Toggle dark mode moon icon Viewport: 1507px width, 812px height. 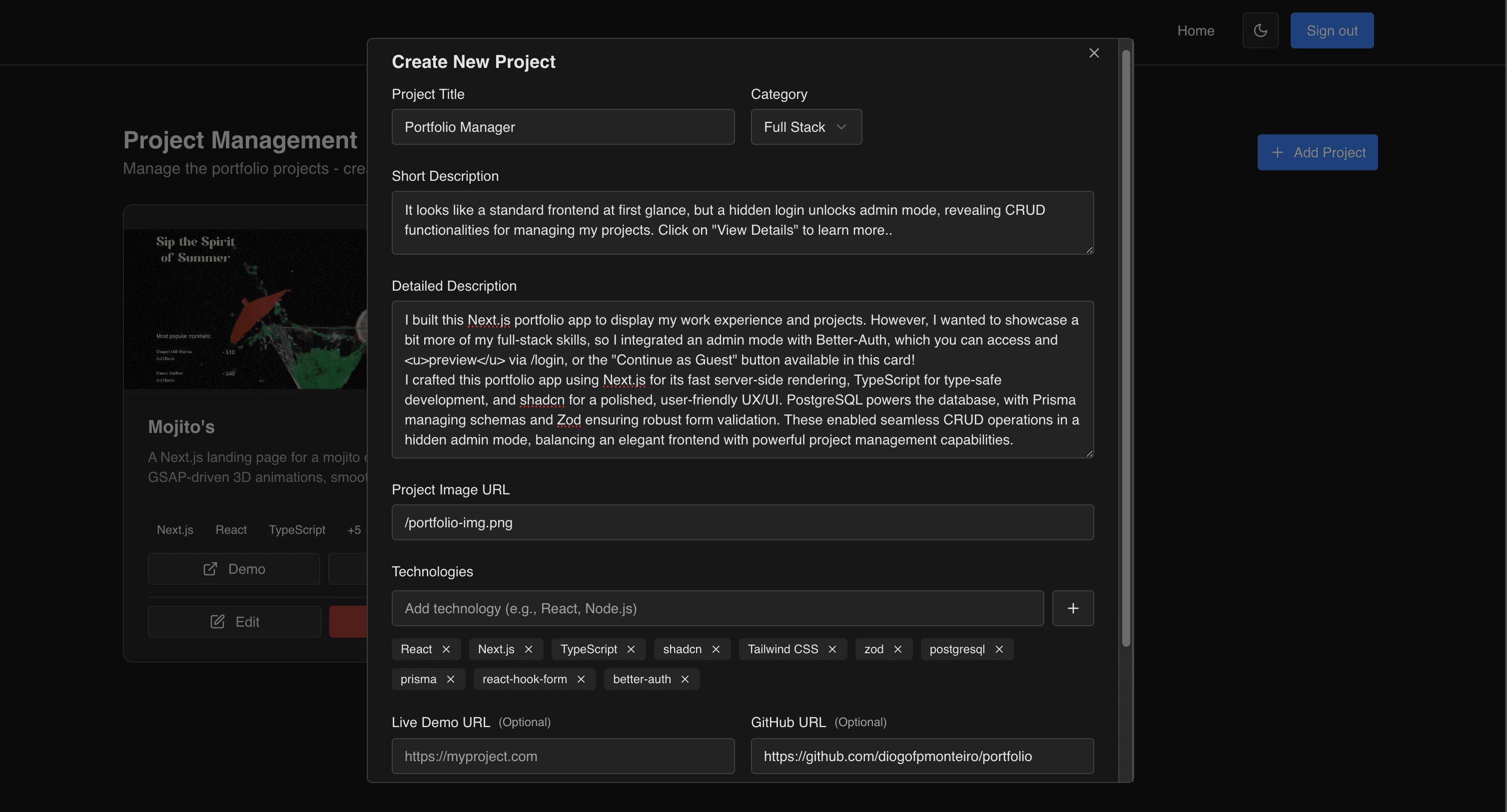(x=1260, y=30)
